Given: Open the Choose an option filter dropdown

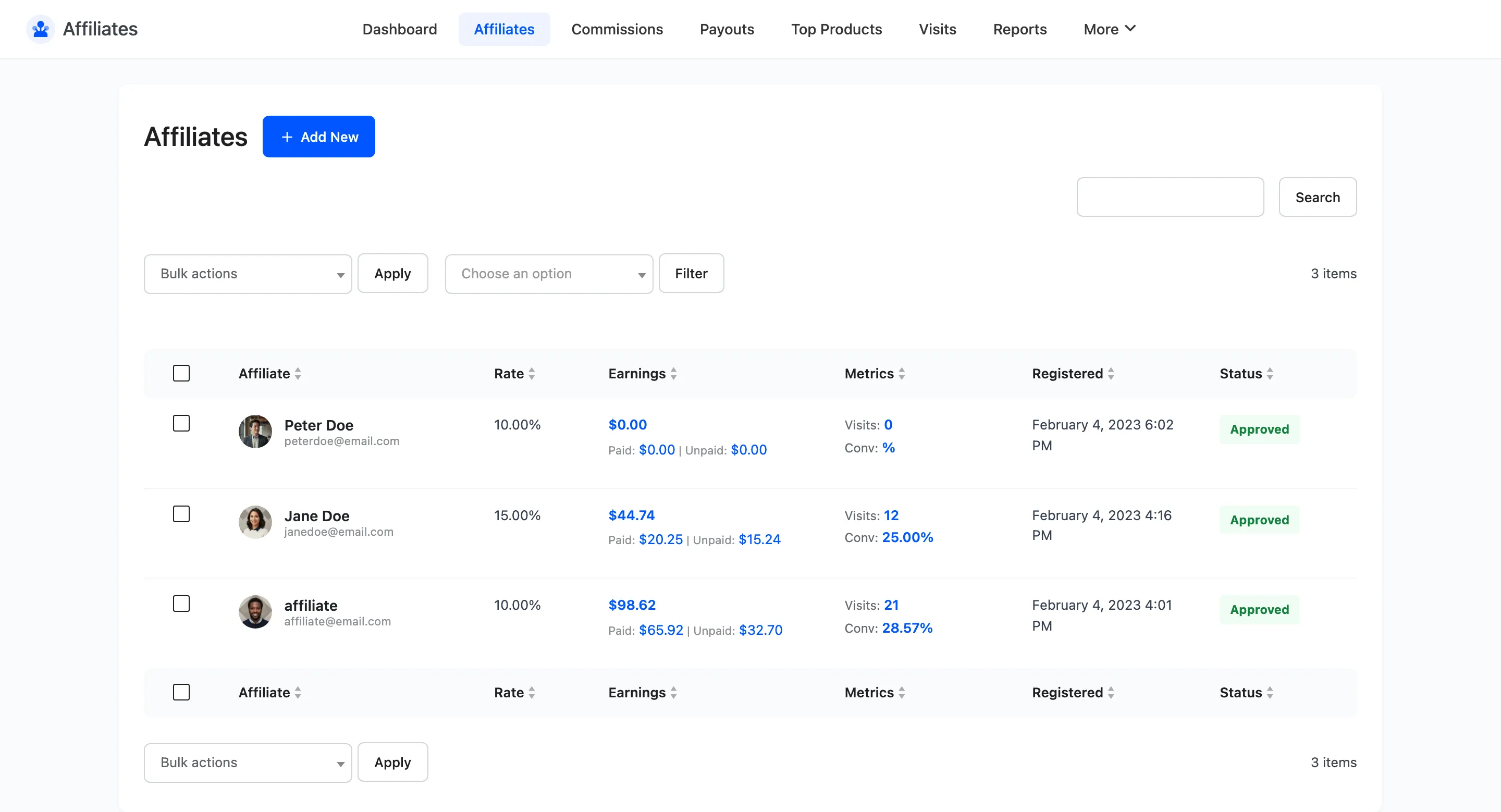Looking at the screenshot, I should point(549,274).
